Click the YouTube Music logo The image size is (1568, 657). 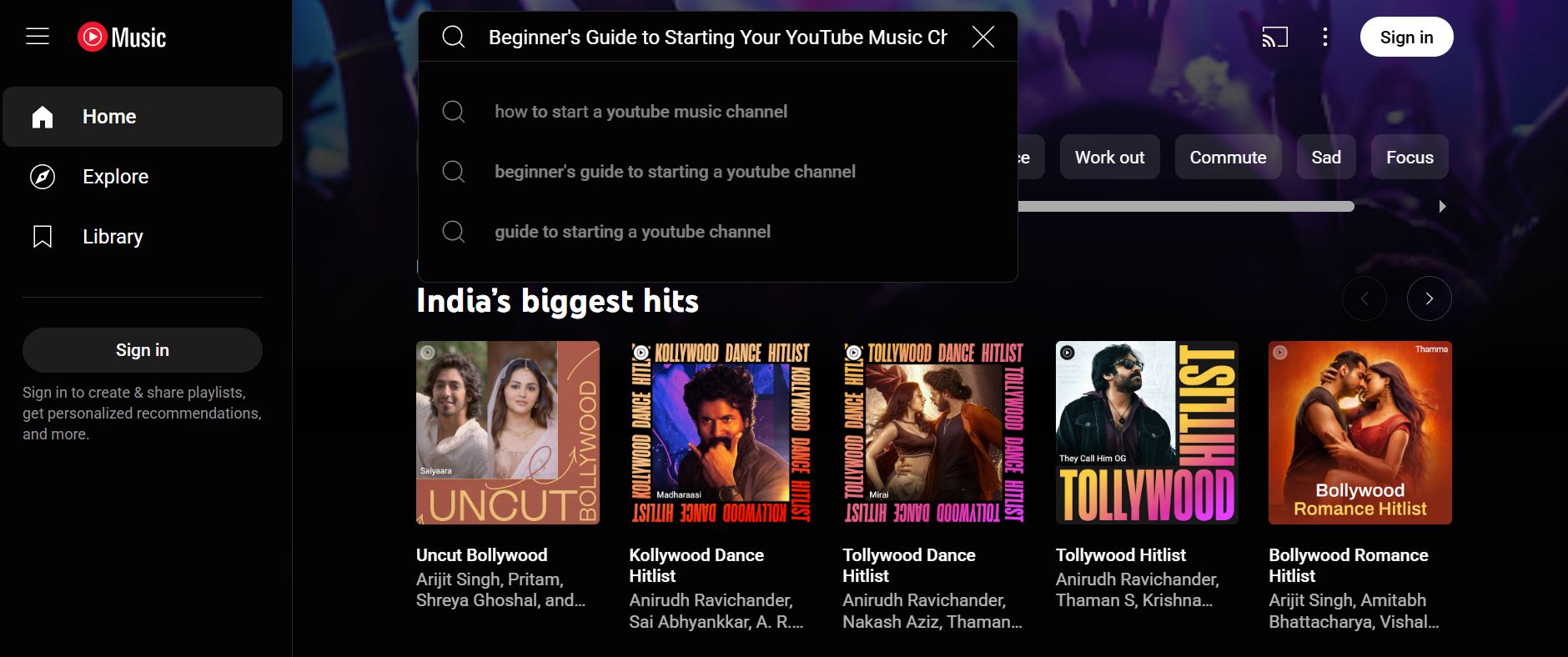[x=122, y=38]
